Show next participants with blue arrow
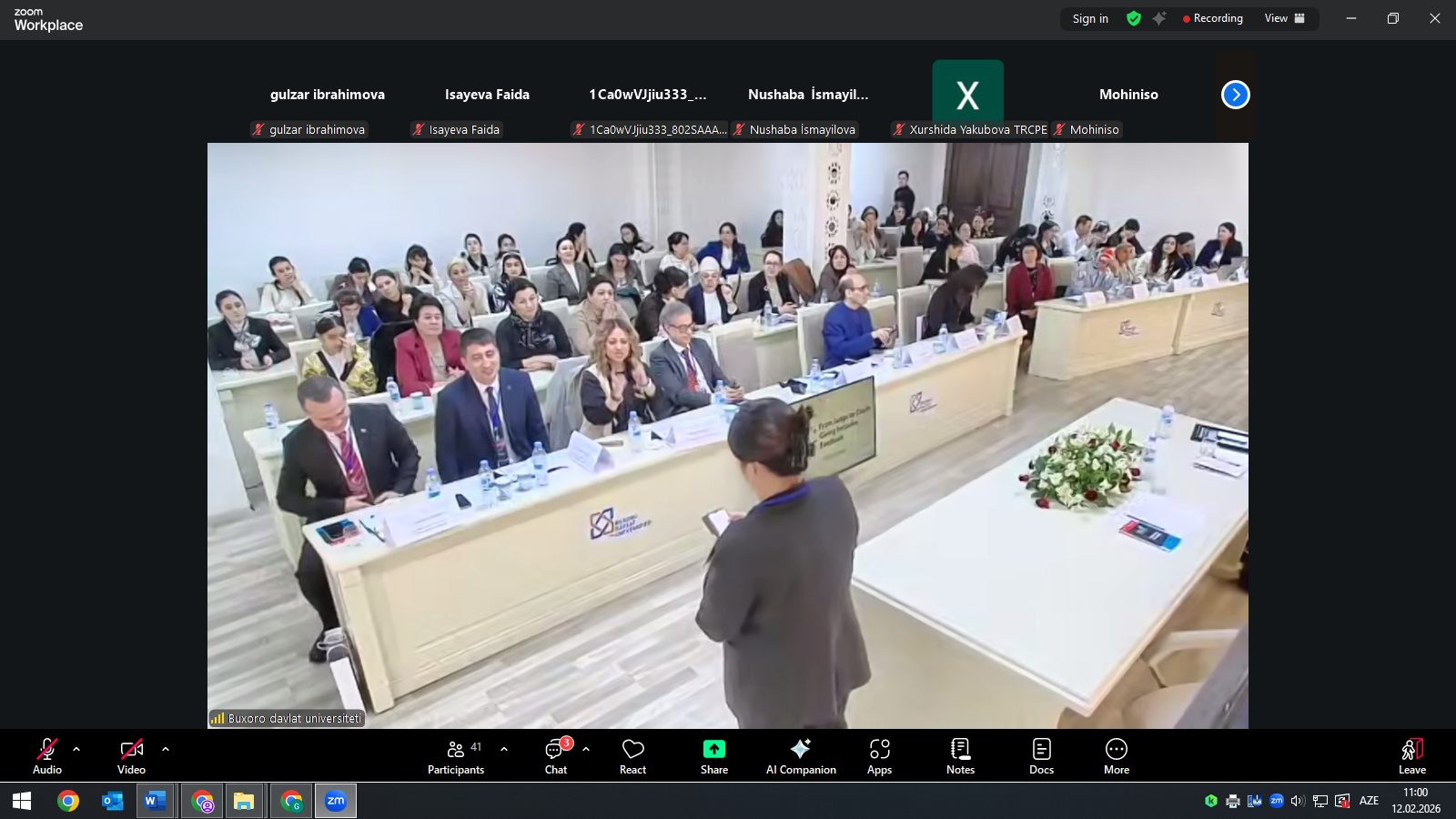This screenshot has height=819, width=1456. coord(1235,95)
